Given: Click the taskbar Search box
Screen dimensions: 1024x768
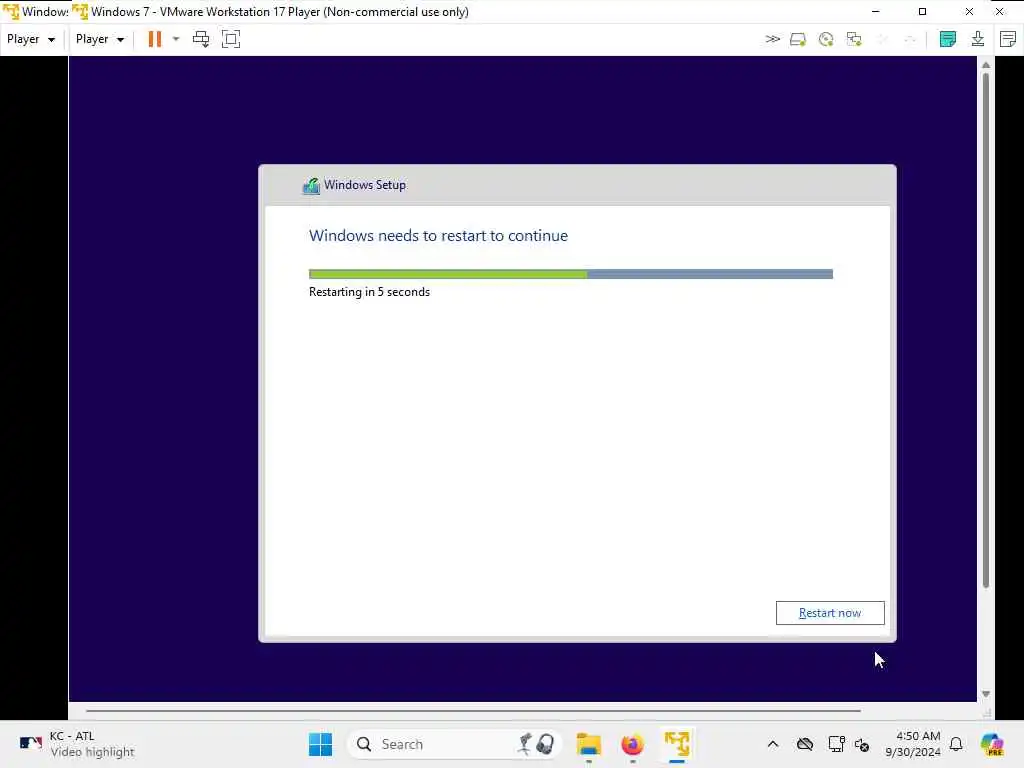Looking at the screenshot, I should pyautogui.click(x=455, y=744).
